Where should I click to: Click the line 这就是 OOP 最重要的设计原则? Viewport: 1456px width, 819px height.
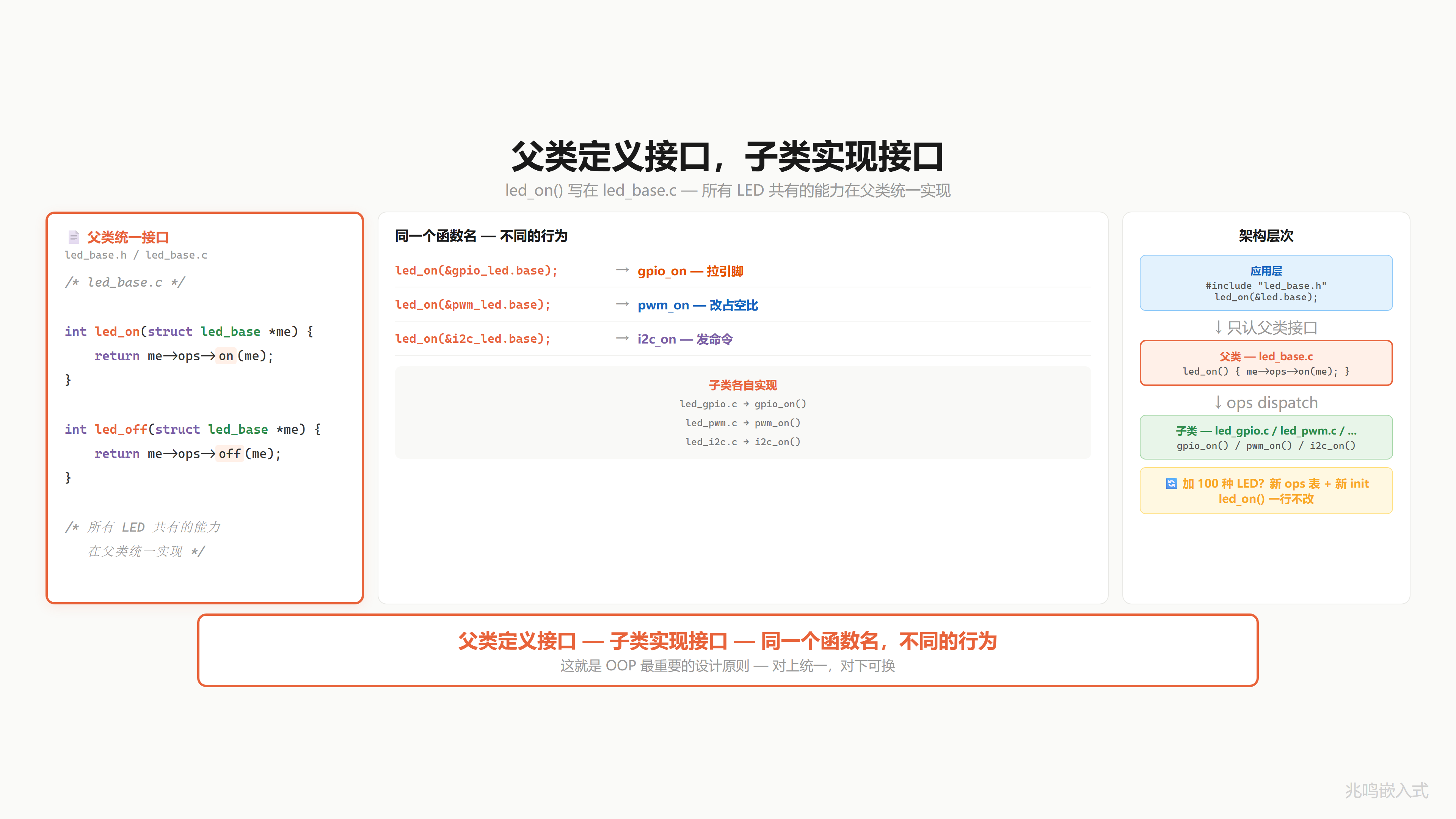(x=728, y=666)
